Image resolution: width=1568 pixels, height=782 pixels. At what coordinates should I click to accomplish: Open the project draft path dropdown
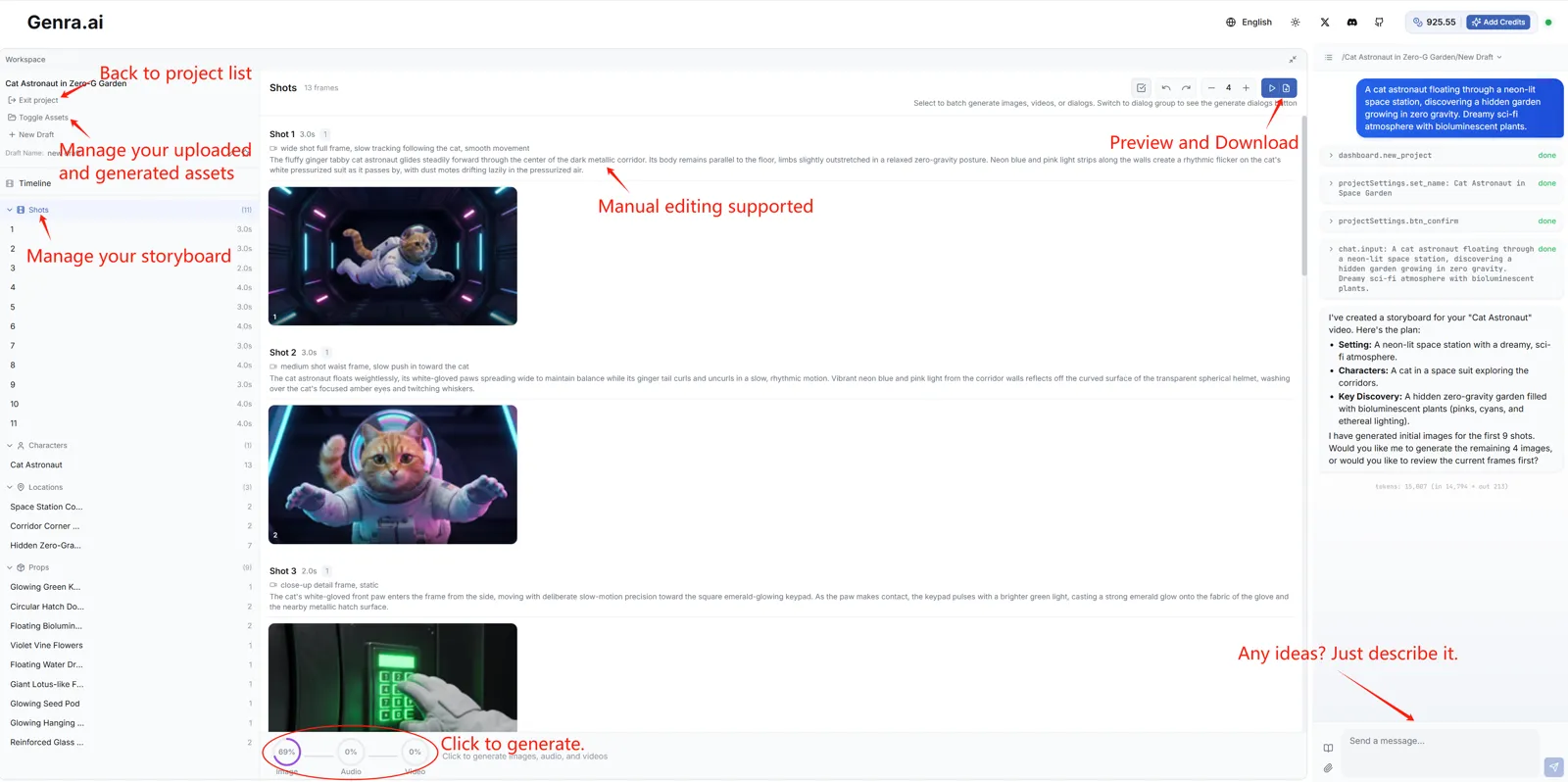(1421, 57)
